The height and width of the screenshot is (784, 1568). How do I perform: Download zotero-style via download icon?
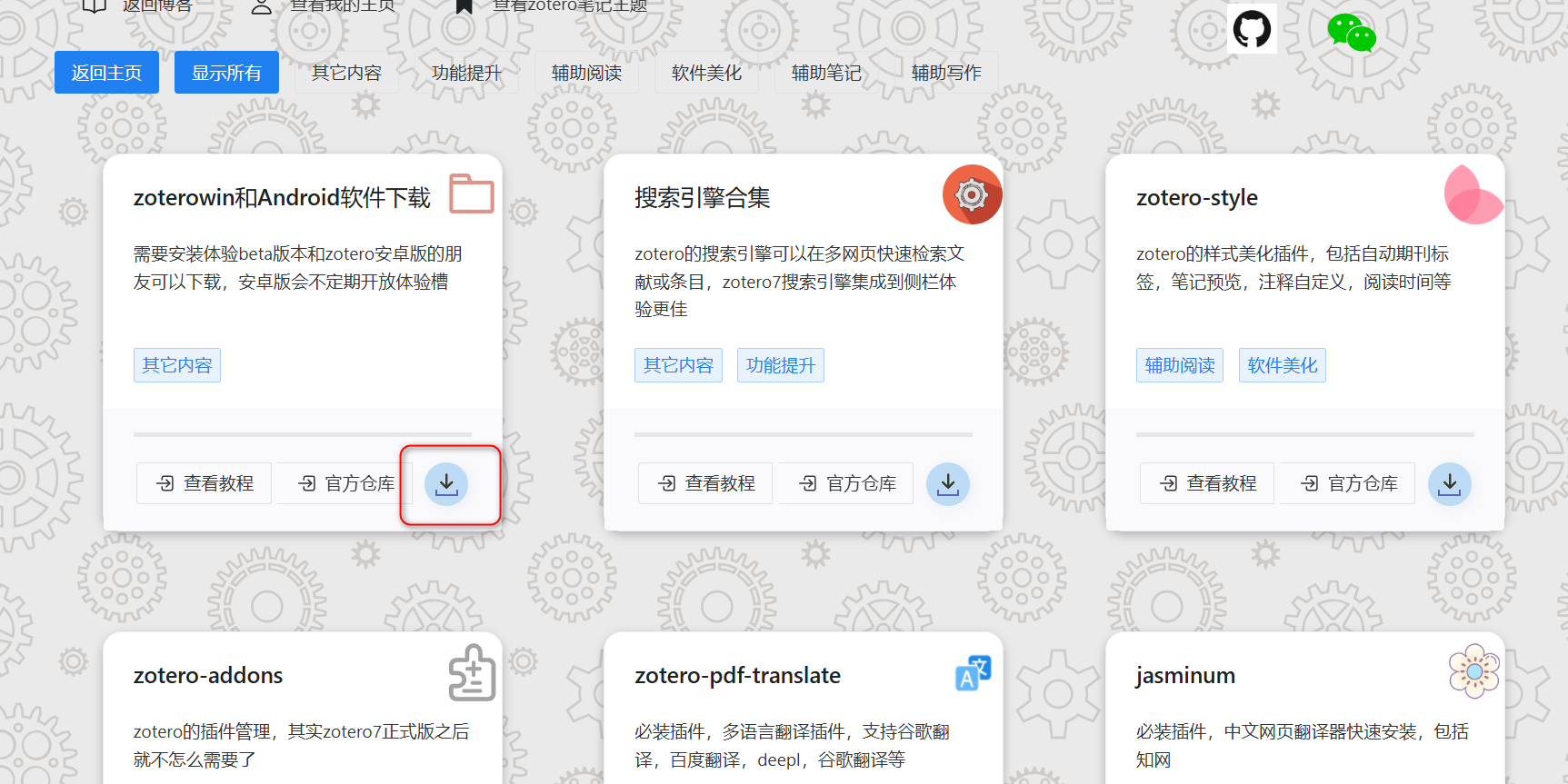click(1450, 483)
